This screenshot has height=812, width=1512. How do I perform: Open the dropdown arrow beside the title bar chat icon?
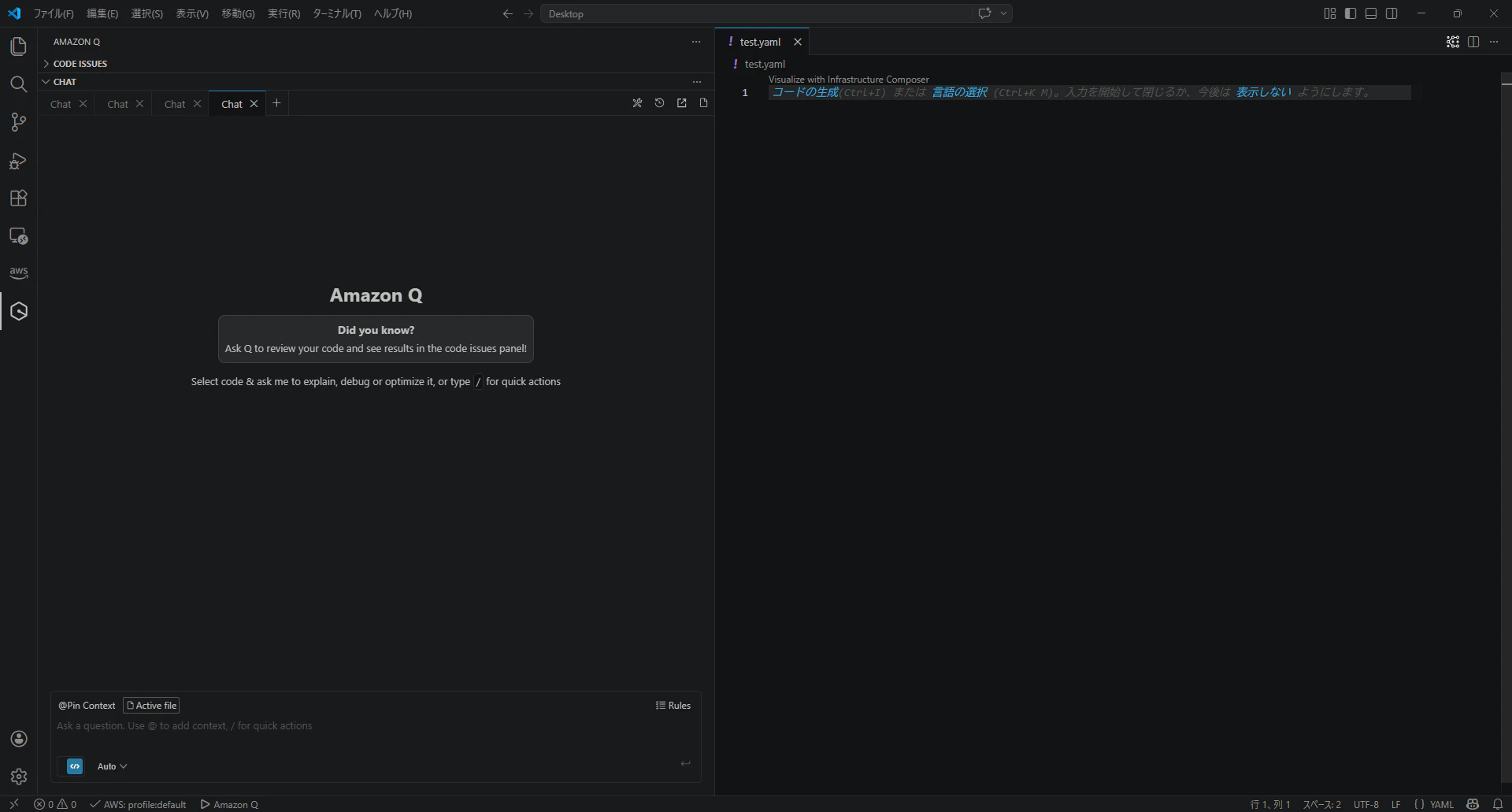(1003, 13)
